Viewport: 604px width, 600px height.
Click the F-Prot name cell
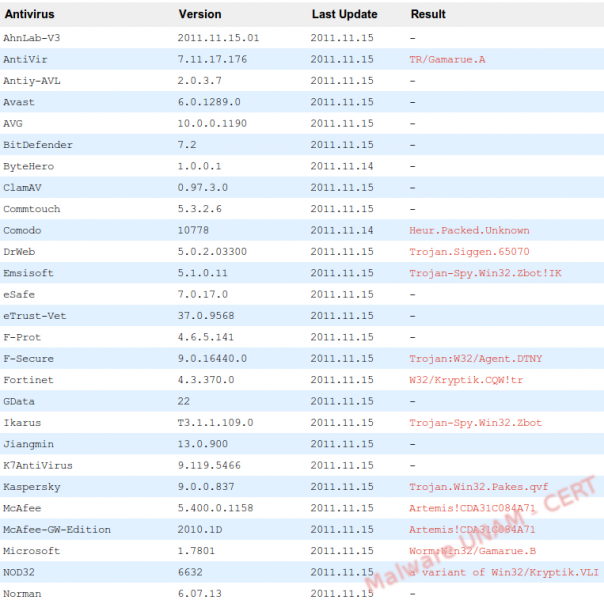[x=22, y=337]
